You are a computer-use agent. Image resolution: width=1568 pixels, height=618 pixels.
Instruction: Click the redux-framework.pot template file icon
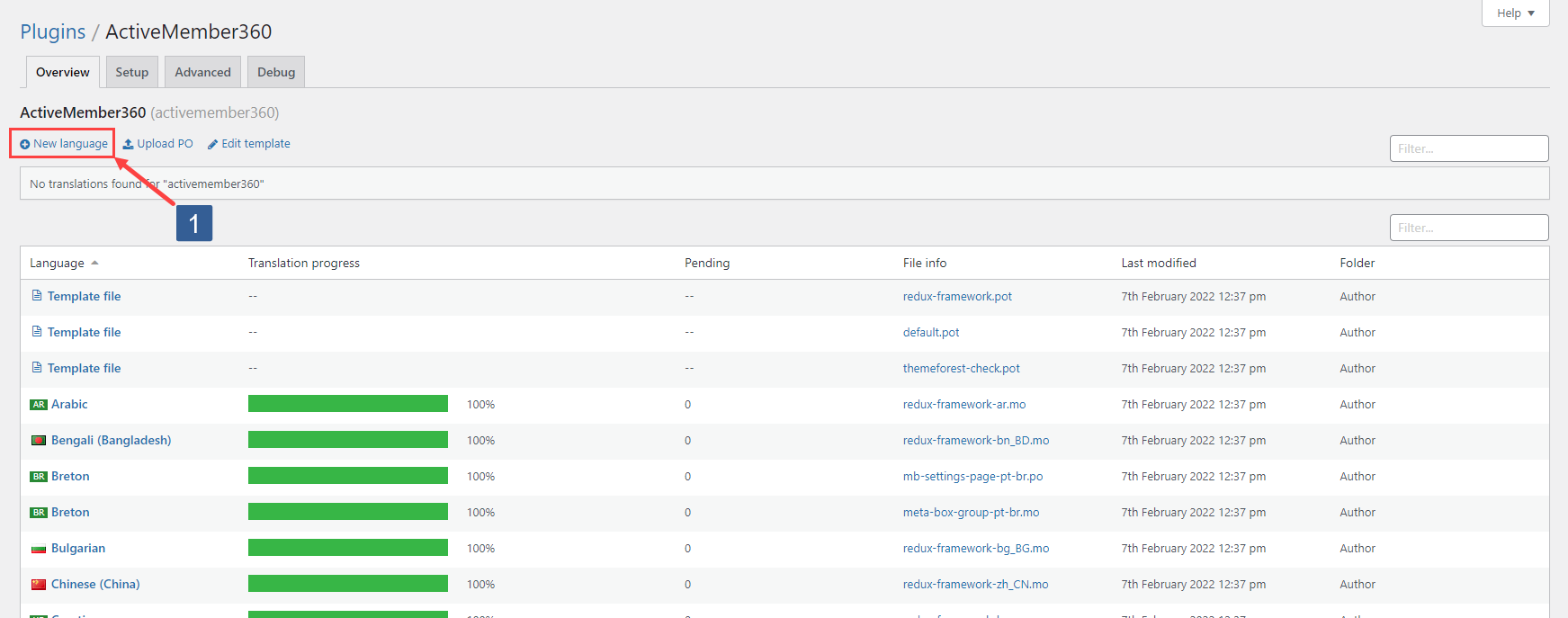(x=37, y=296)
